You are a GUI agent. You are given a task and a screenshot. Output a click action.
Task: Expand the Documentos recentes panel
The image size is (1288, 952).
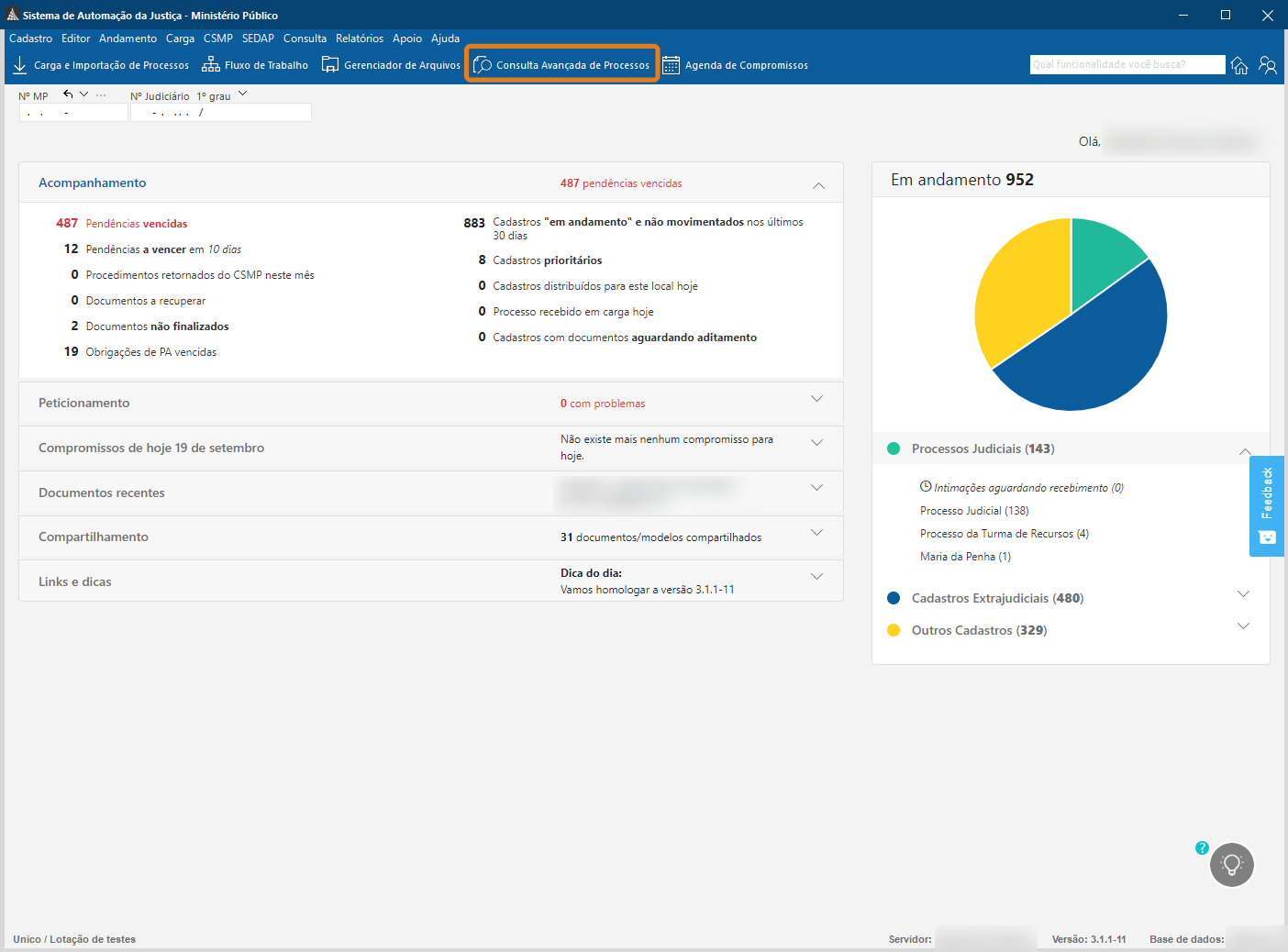point(816,488)
